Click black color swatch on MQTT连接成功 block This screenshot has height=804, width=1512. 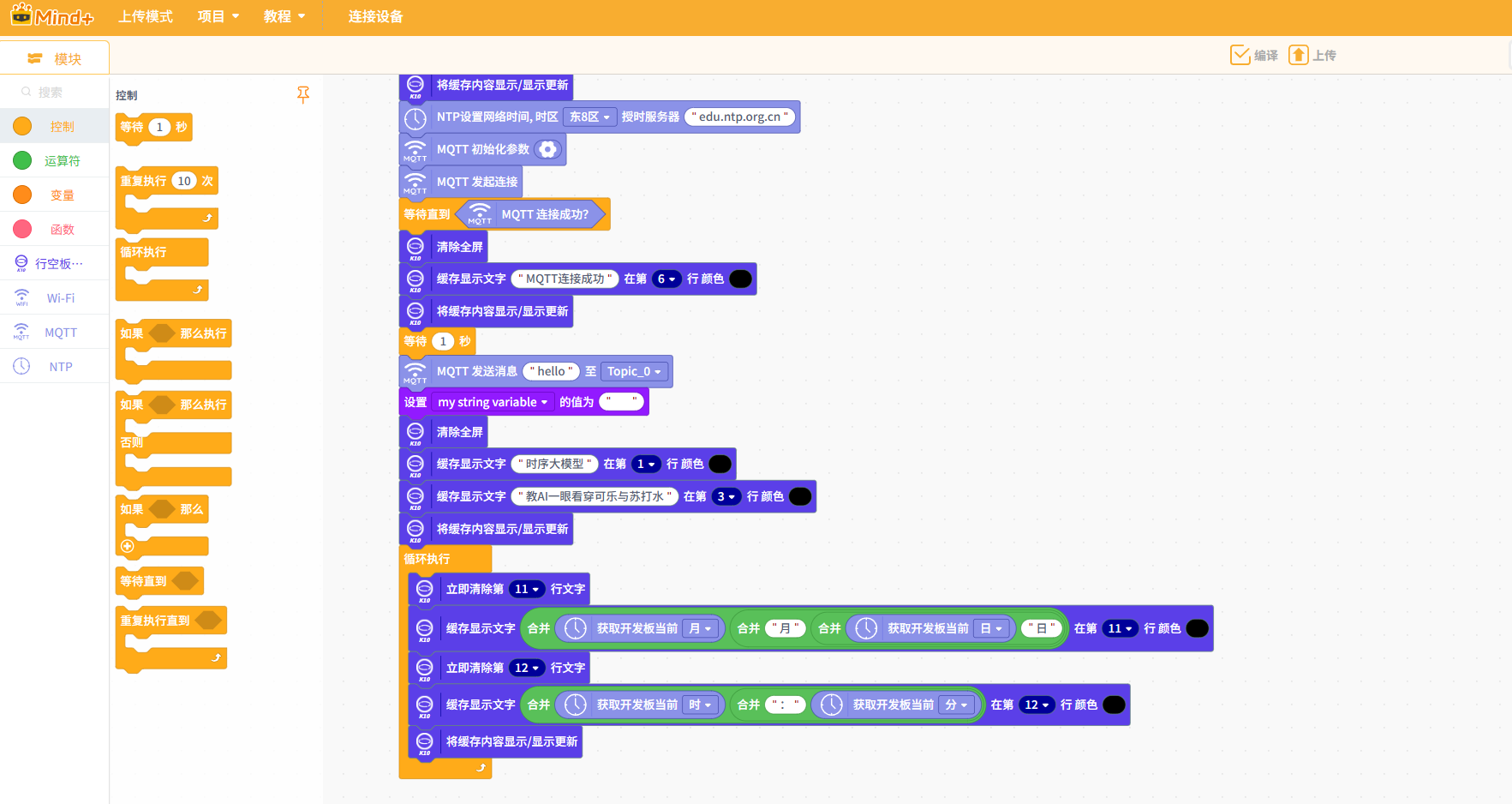tap(740, 279)
